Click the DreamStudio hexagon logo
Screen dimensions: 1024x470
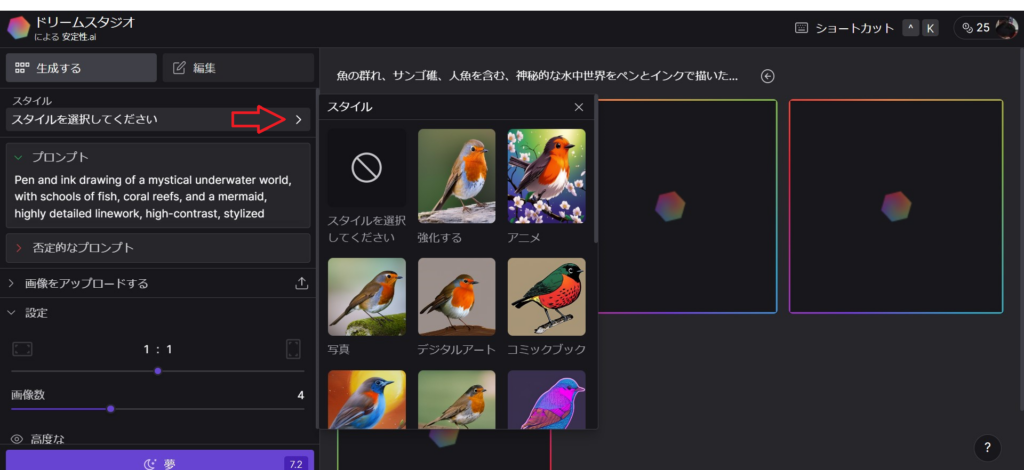pyautogui.click(x=19, y=27)
